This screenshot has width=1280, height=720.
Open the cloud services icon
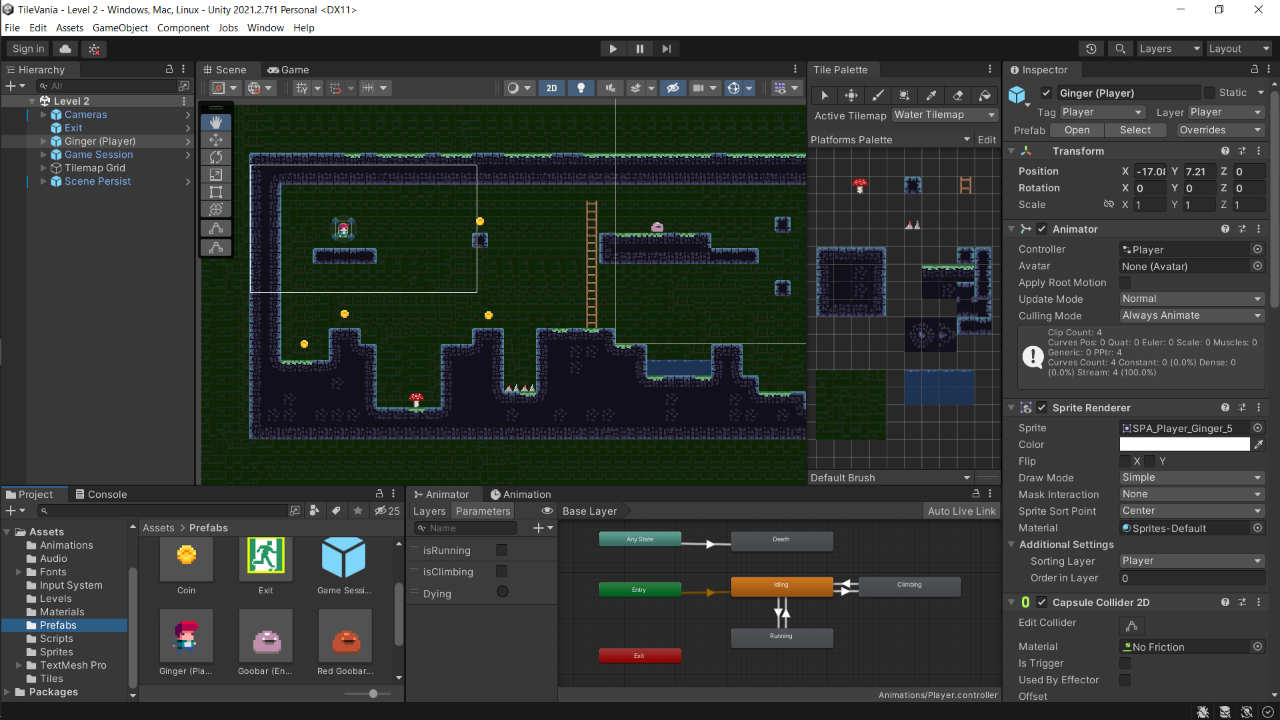(x=66, y=48)
